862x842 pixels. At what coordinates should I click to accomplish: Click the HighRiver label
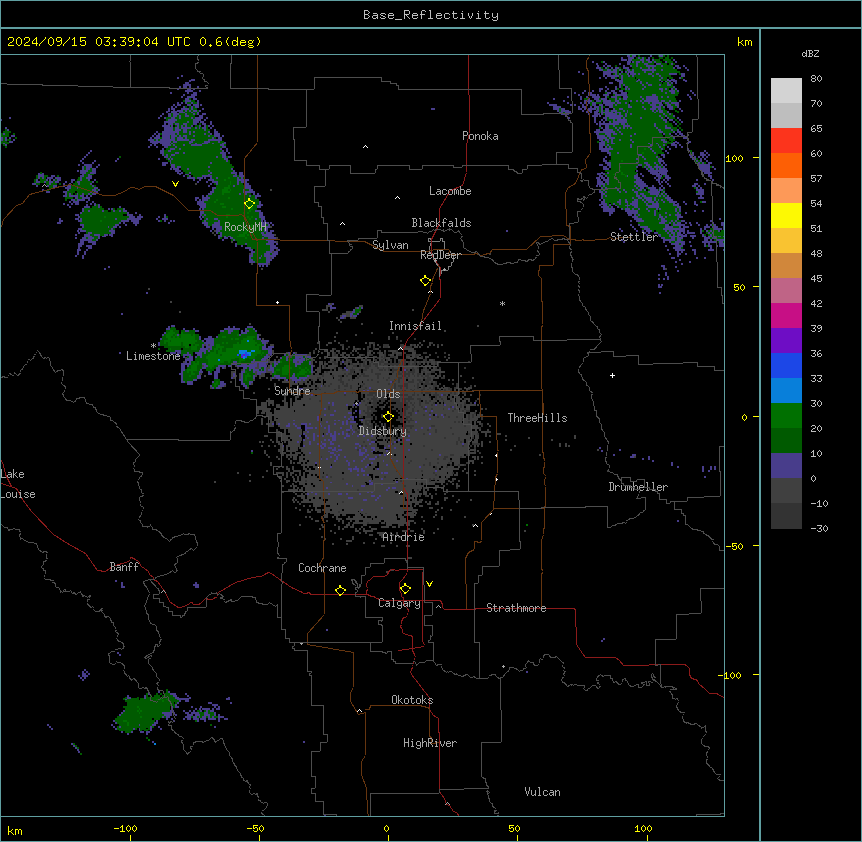pyautogui.click(x=430, y=743)
